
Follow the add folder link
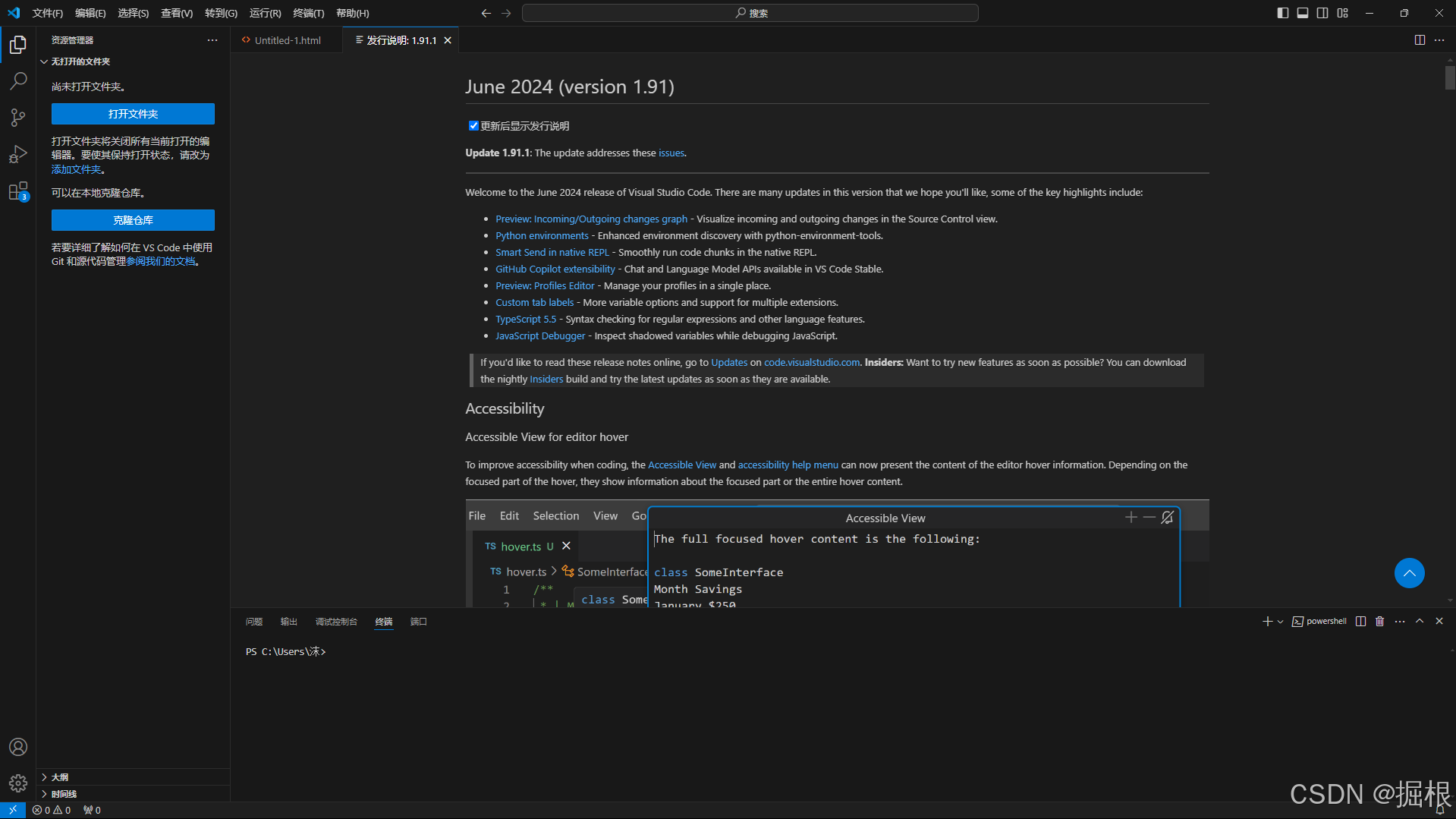tap(76, 170)
